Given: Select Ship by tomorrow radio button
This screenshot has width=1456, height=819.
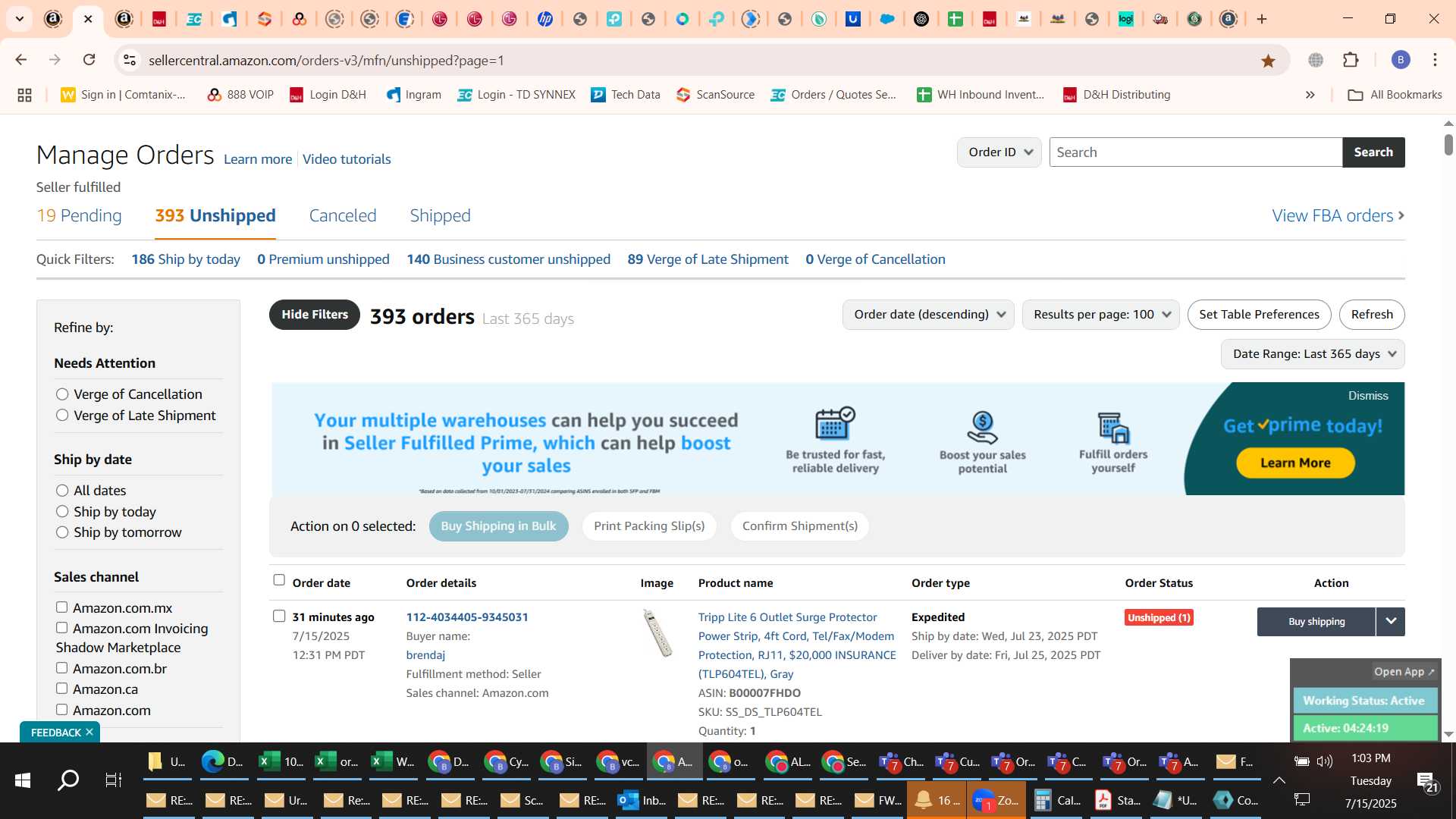Looking at the screenshot, I should pyautogui.click(x=62, y=532).
